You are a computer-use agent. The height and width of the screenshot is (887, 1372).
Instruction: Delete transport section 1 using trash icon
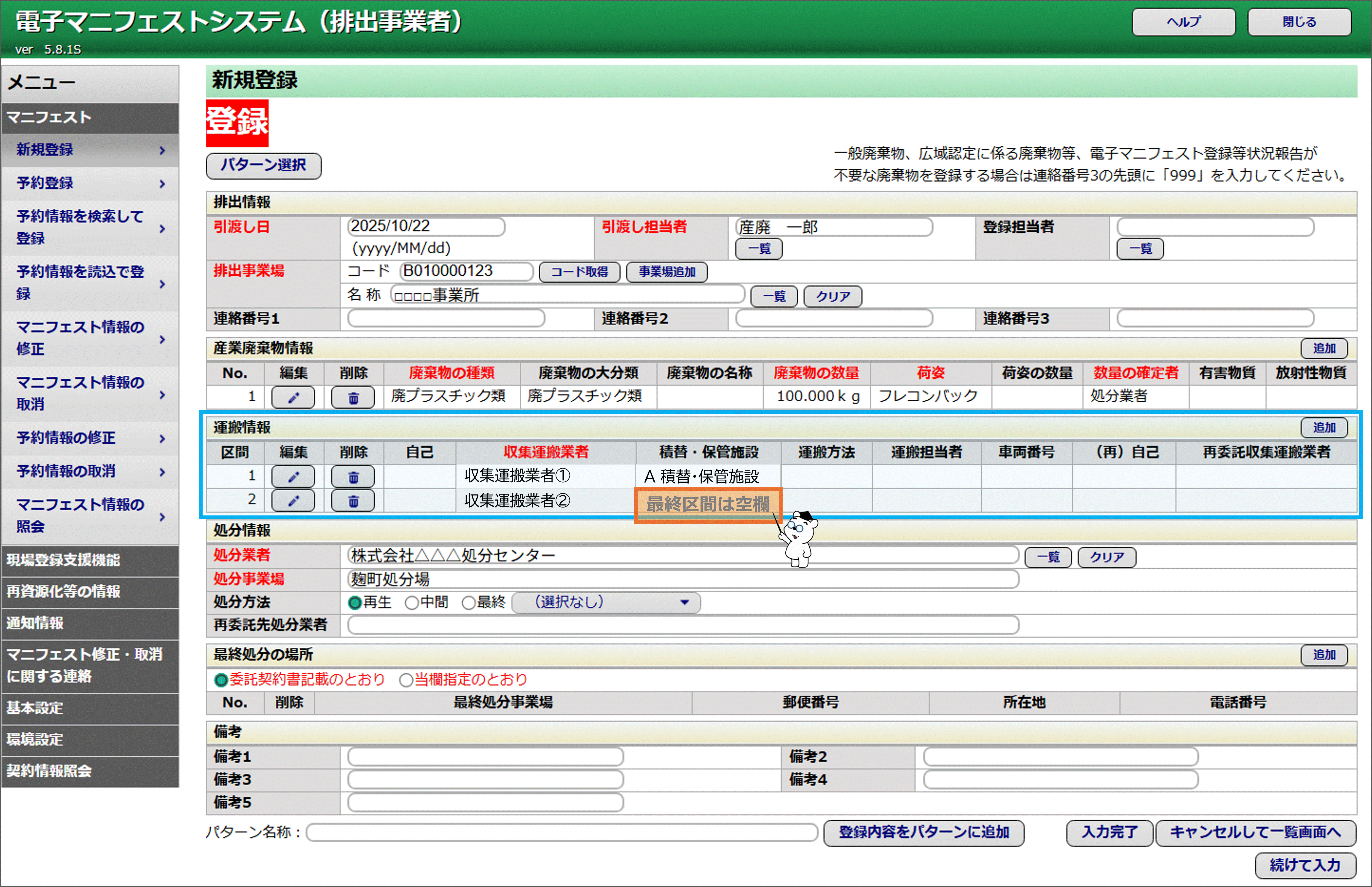pyautogui.click(x=353, y=476)
